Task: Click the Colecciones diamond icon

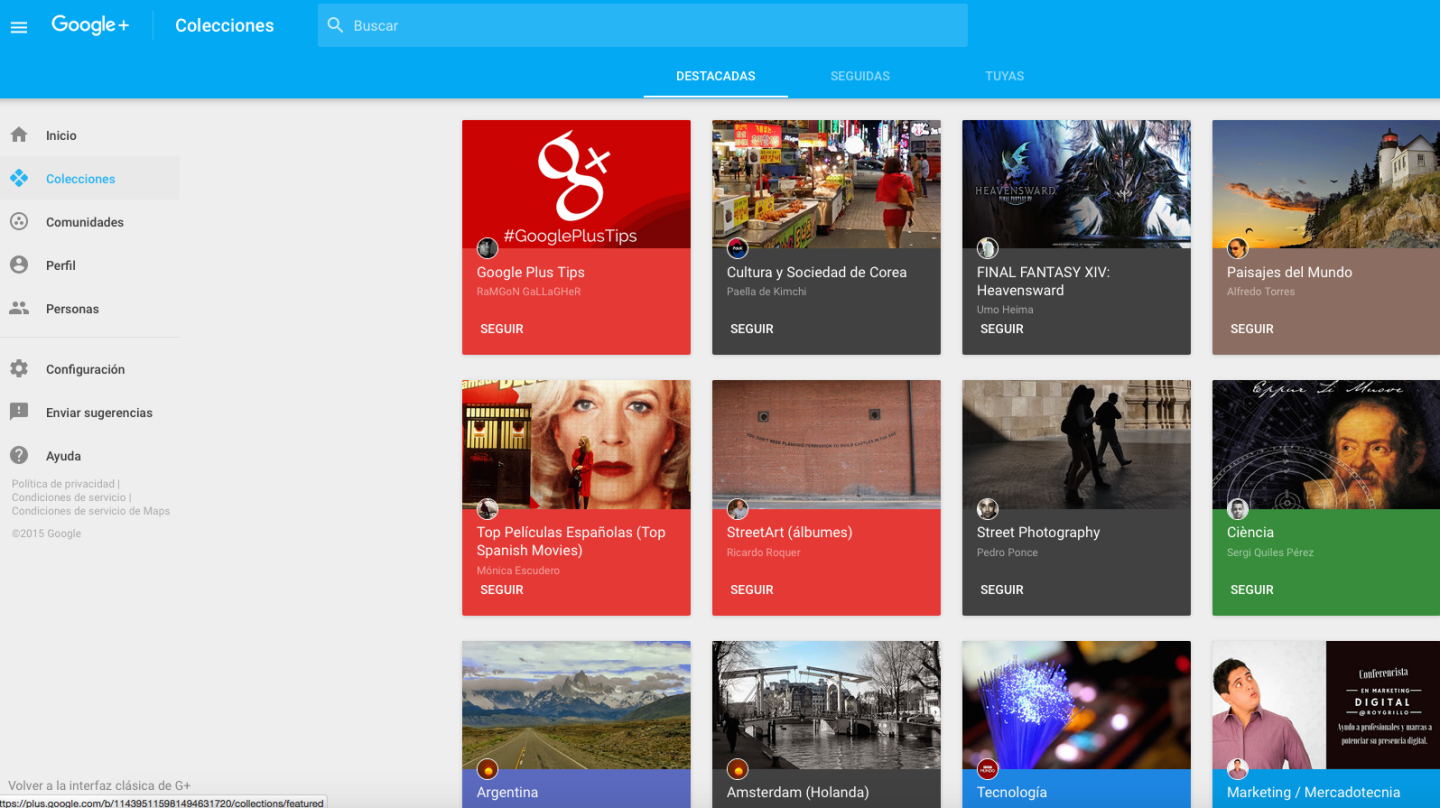Action: [x=19, y=178]
